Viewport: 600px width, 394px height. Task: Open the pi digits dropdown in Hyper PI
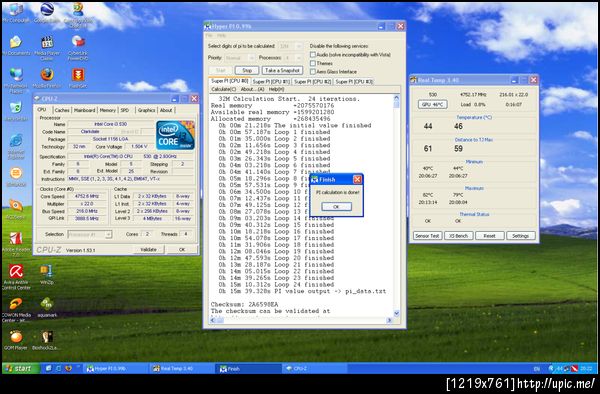290,46
